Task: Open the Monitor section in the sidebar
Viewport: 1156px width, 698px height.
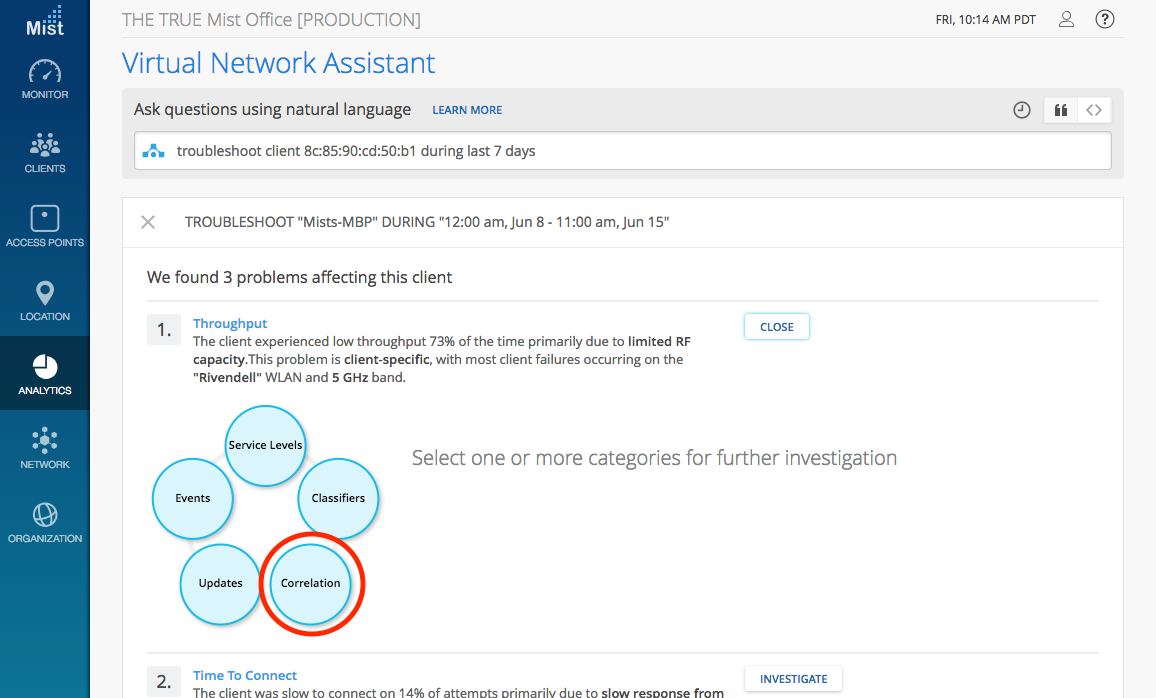Action: 45,80
